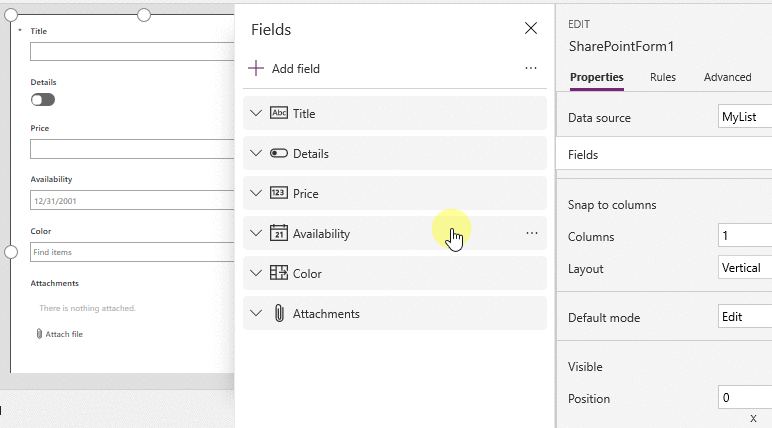Click the Color lookup field icon

click(279, 273)
